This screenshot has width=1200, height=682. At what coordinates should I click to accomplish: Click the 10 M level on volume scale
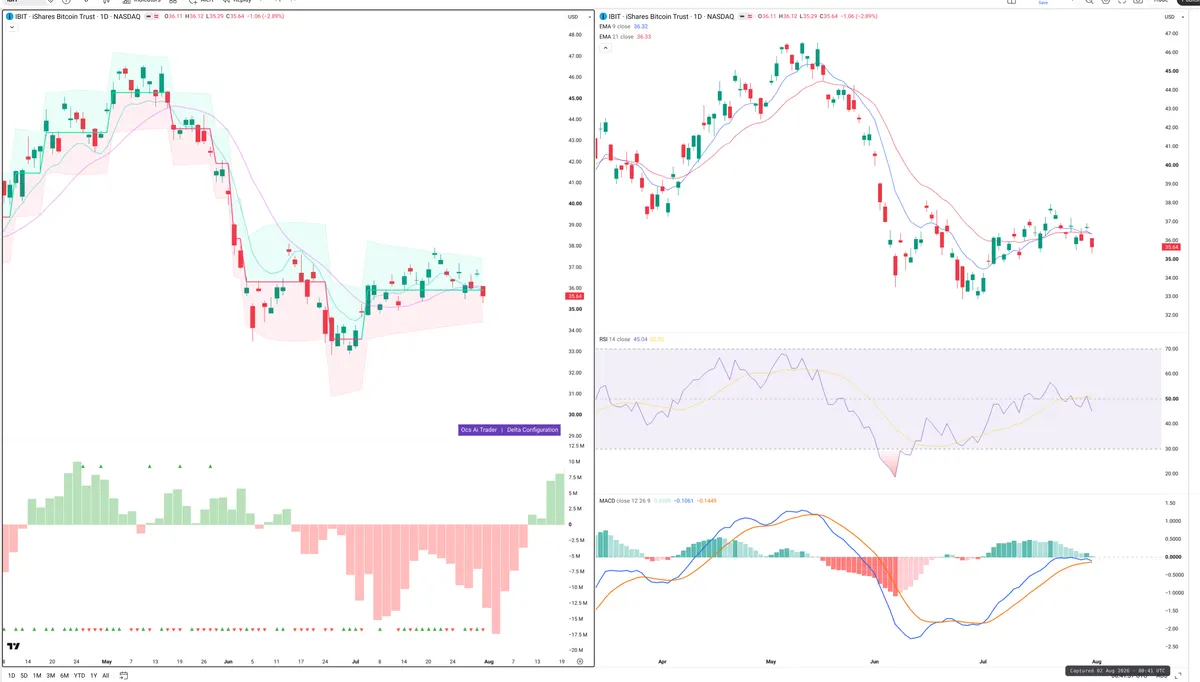click(x=575, y=462)
